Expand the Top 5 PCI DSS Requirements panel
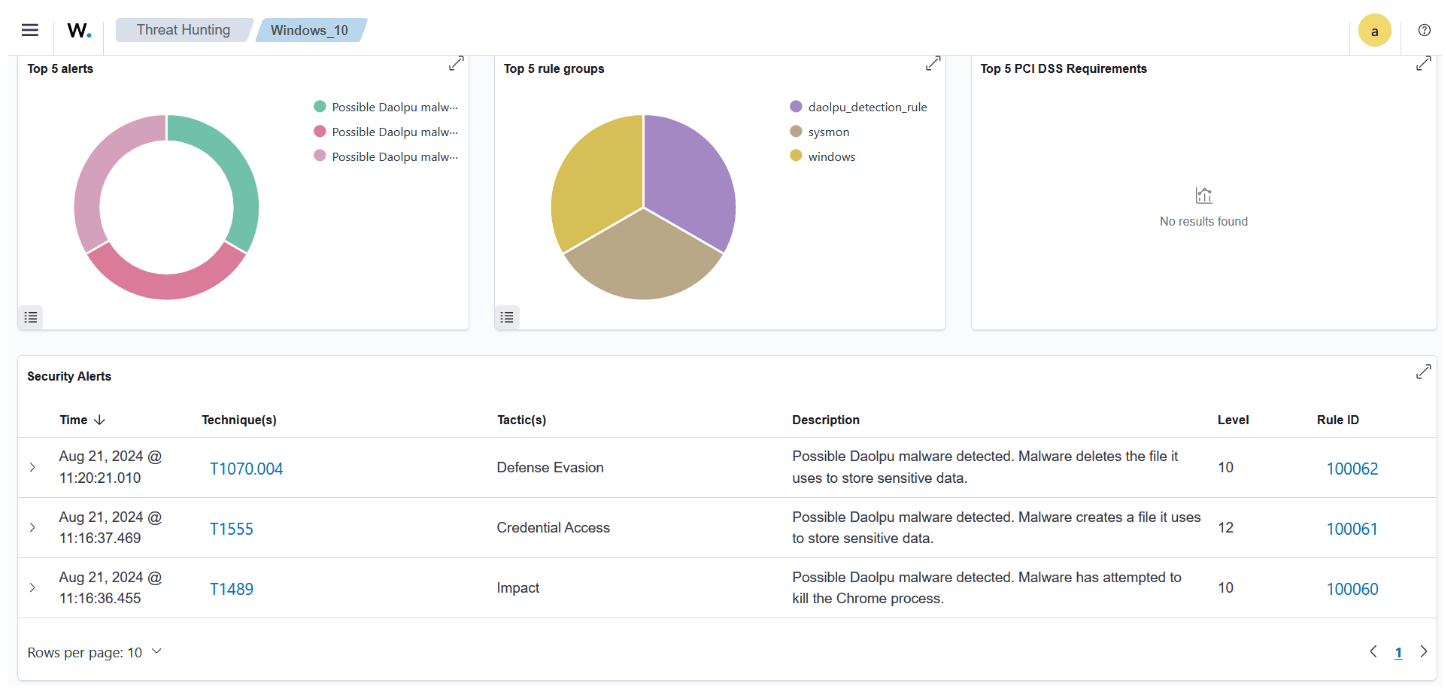 click(x=1424, y=64)
